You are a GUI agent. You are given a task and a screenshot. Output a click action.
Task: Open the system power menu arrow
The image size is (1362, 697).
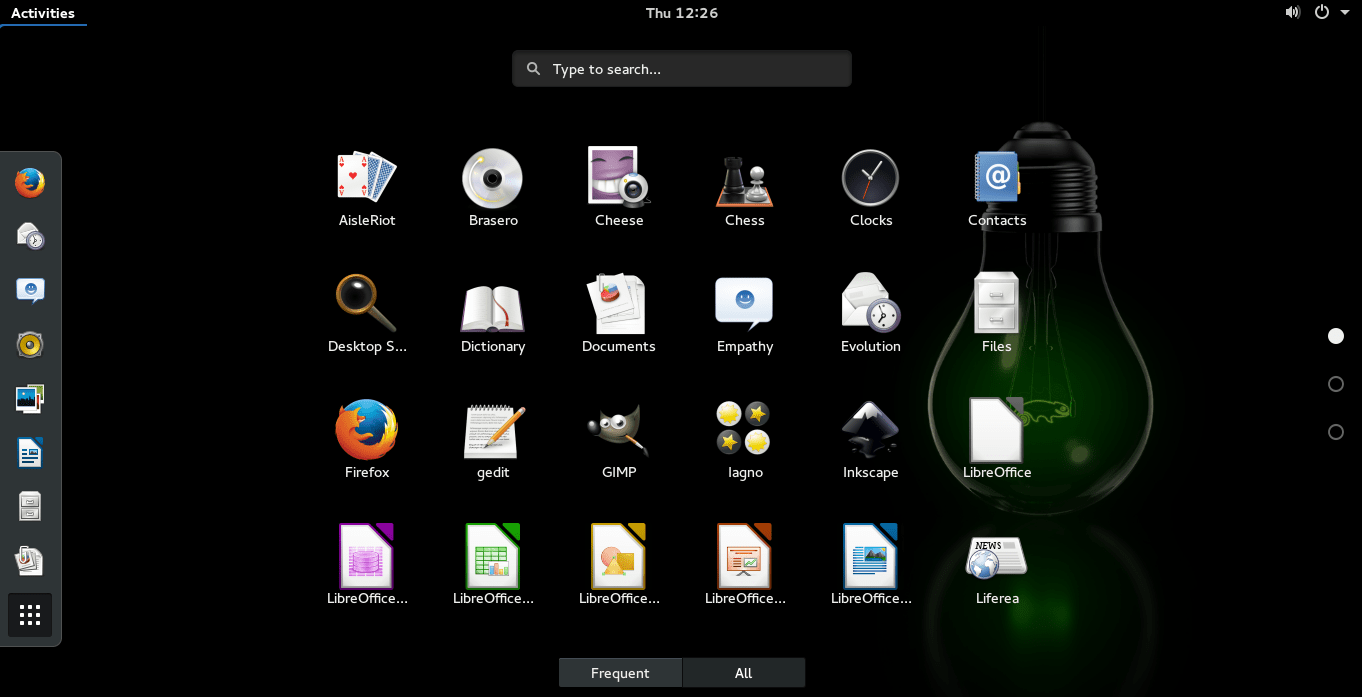(x=1345, y=13)
